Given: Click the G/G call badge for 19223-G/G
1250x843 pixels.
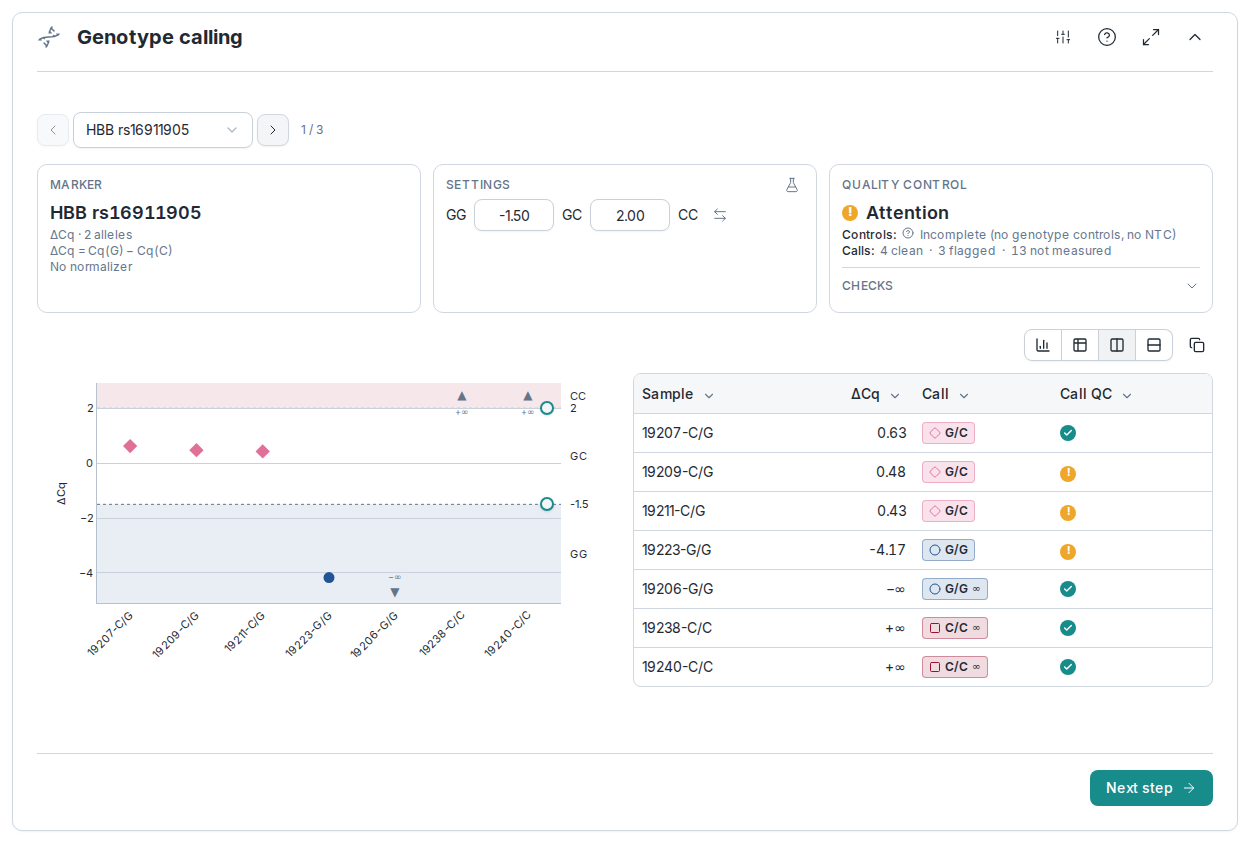Looking at the screenshot, I should tap(948, 550).
